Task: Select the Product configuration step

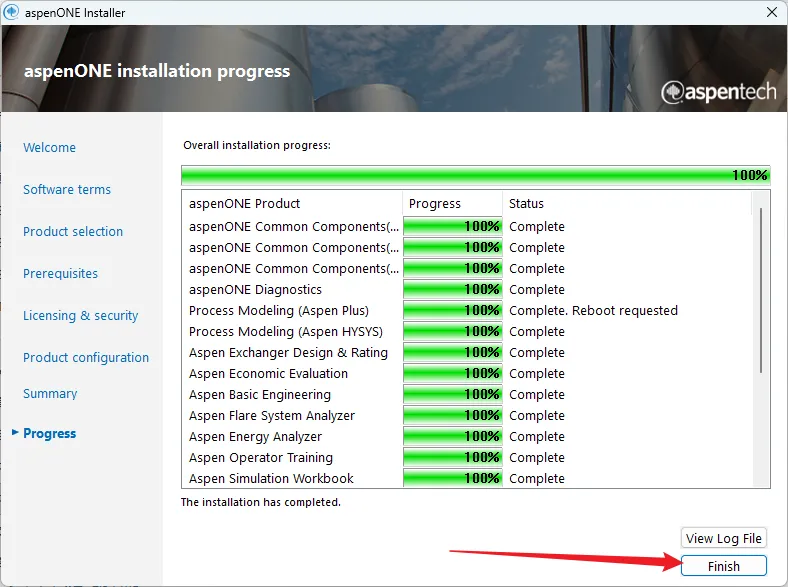Action: [x=86, y=357]
